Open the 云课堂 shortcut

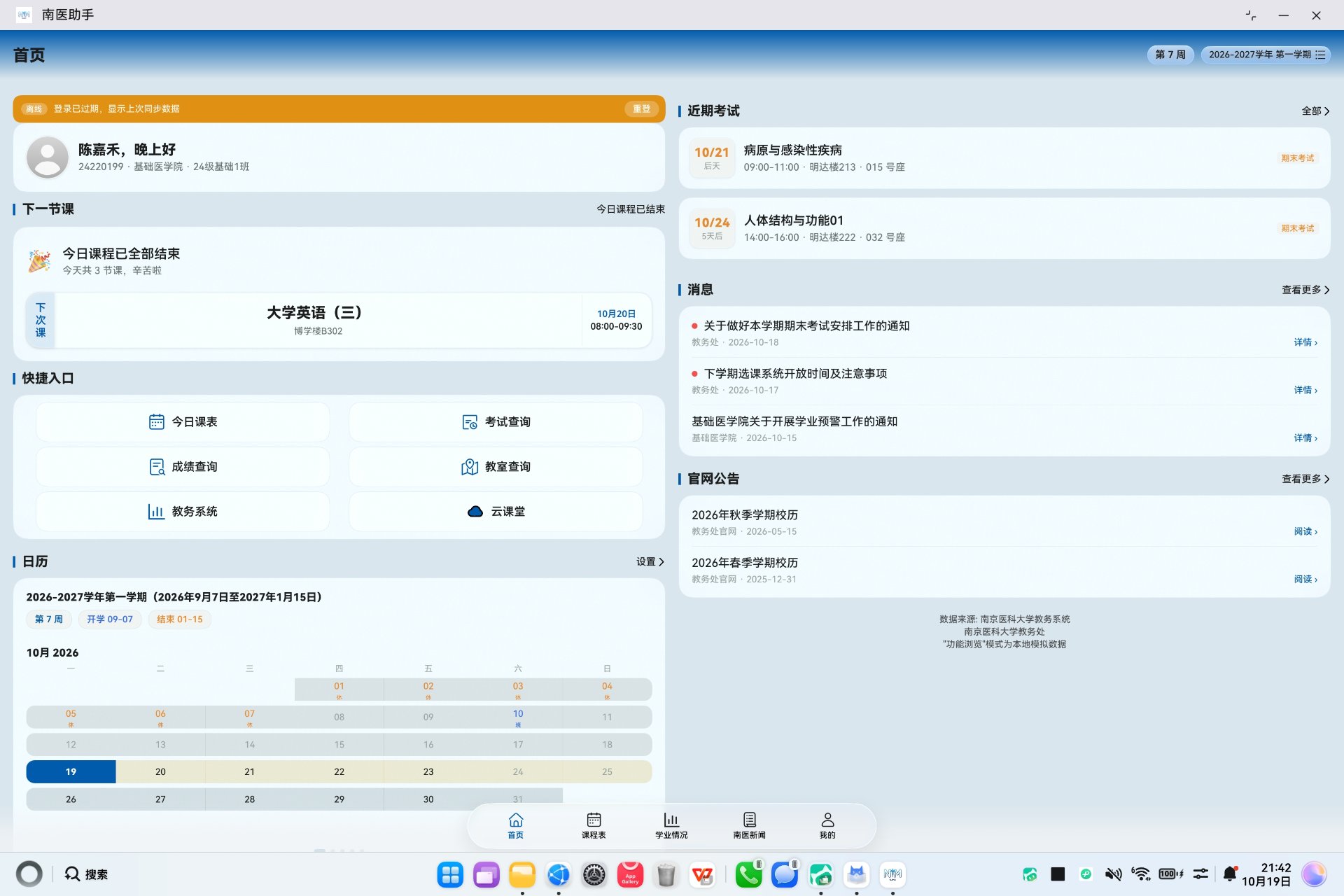tap(496, 512)
